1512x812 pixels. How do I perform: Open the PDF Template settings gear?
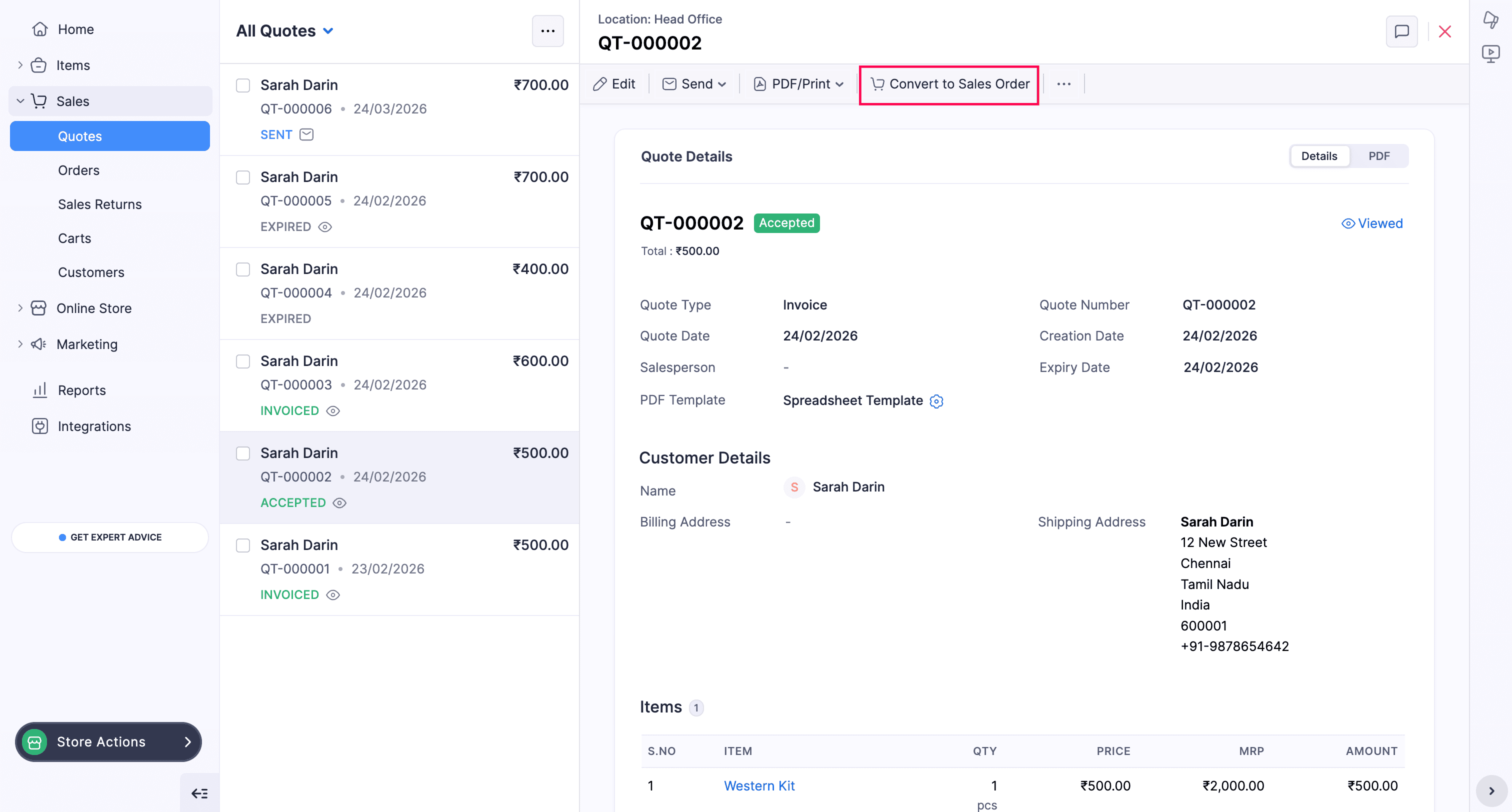936,401
